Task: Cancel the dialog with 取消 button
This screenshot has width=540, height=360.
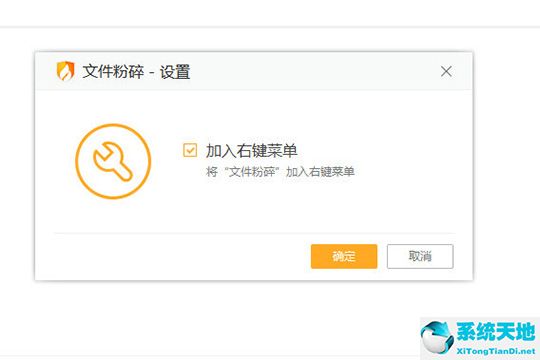Action: click(x=420, y=256)
